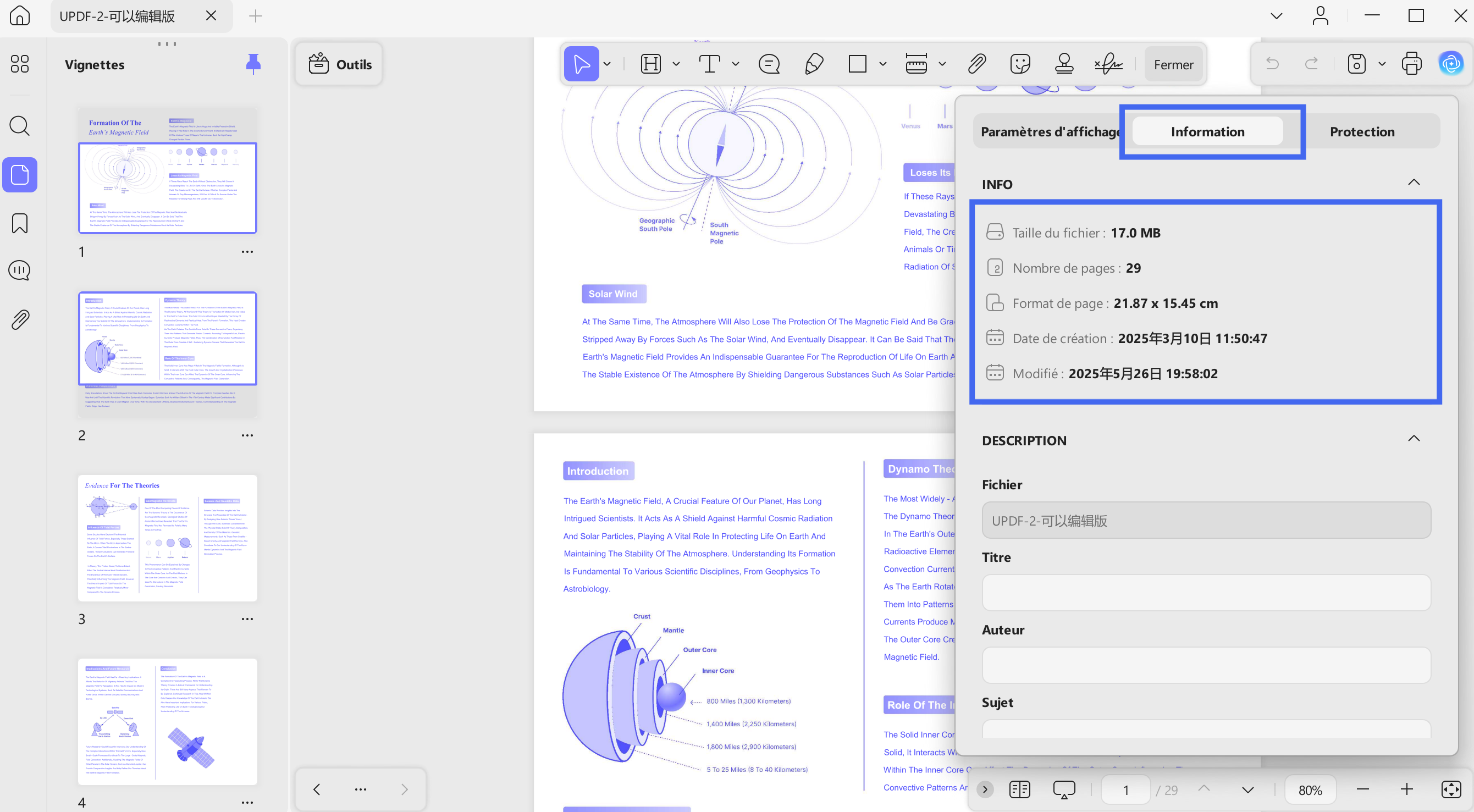Open more options for thumbnail 2
The width and height of the screenshot is (1474, 812).
click(247, 435)
